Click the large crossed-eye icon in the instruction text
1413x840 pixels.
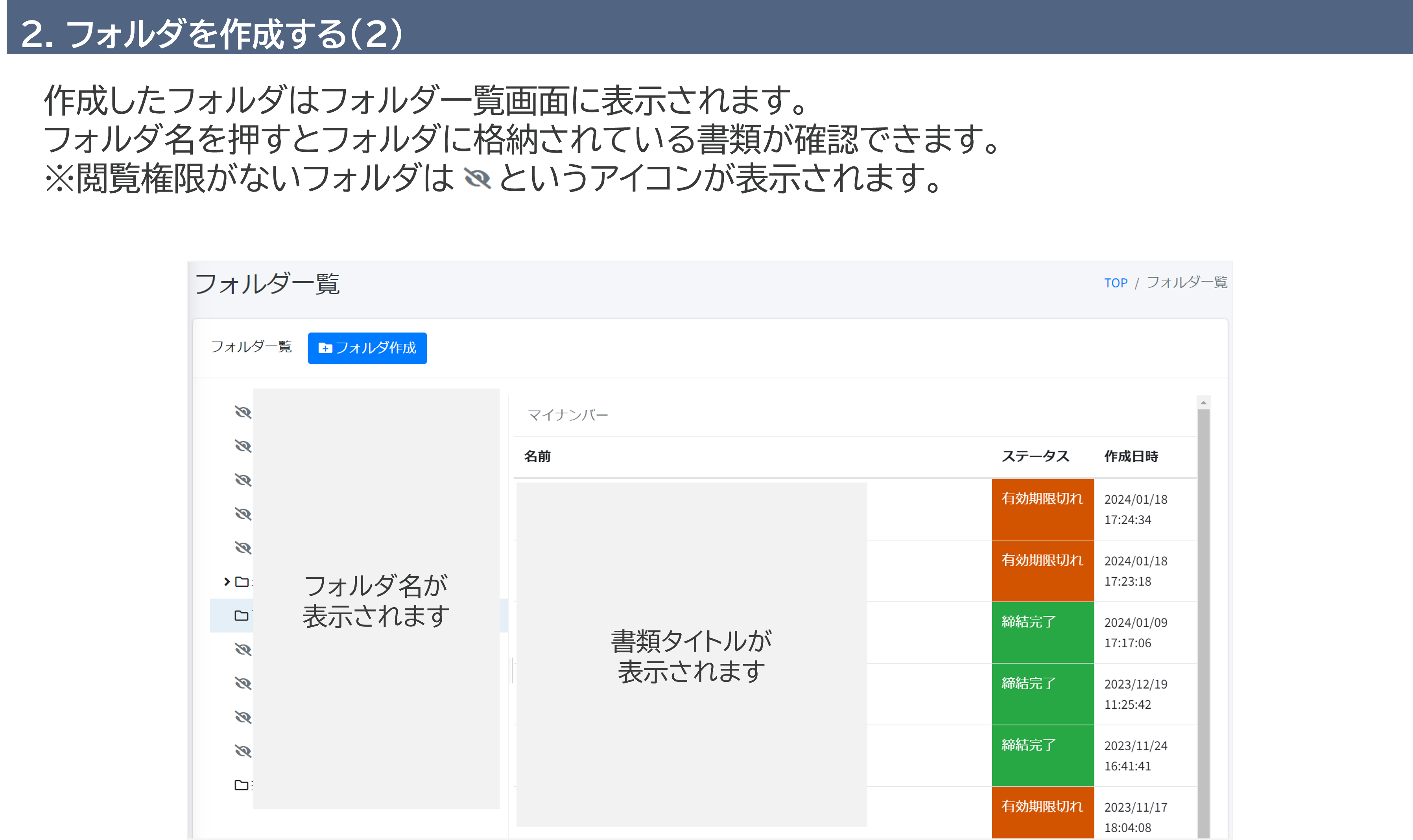[x=477, y=179]
